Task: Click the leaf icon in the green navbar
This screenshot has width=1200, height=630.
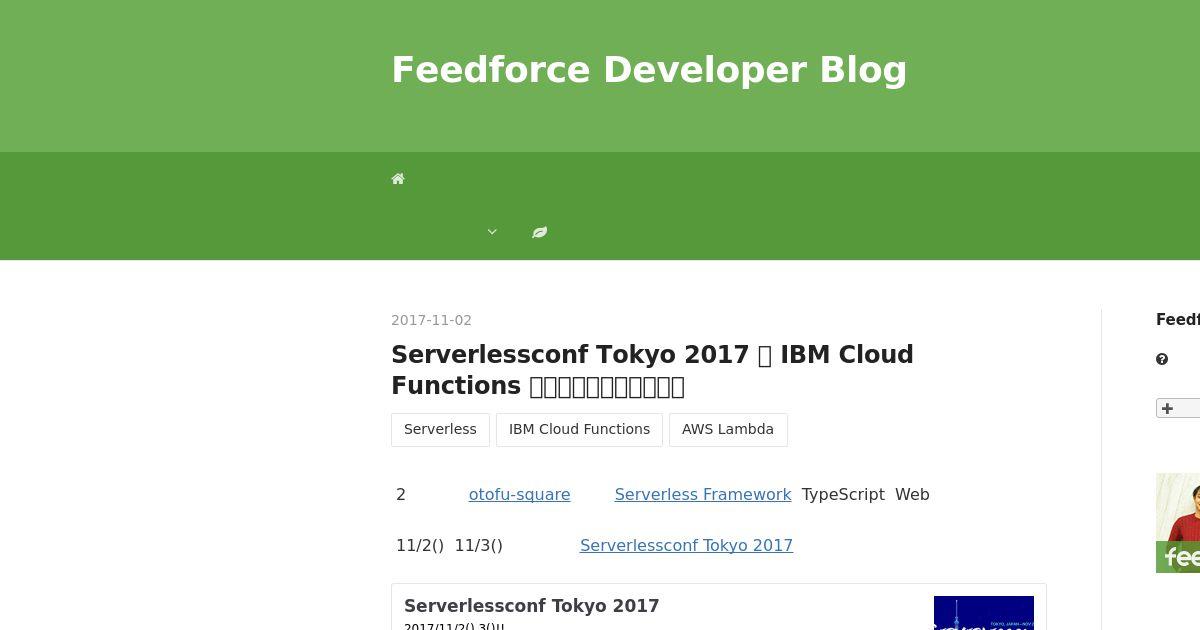Action: [x=540, y=232]
